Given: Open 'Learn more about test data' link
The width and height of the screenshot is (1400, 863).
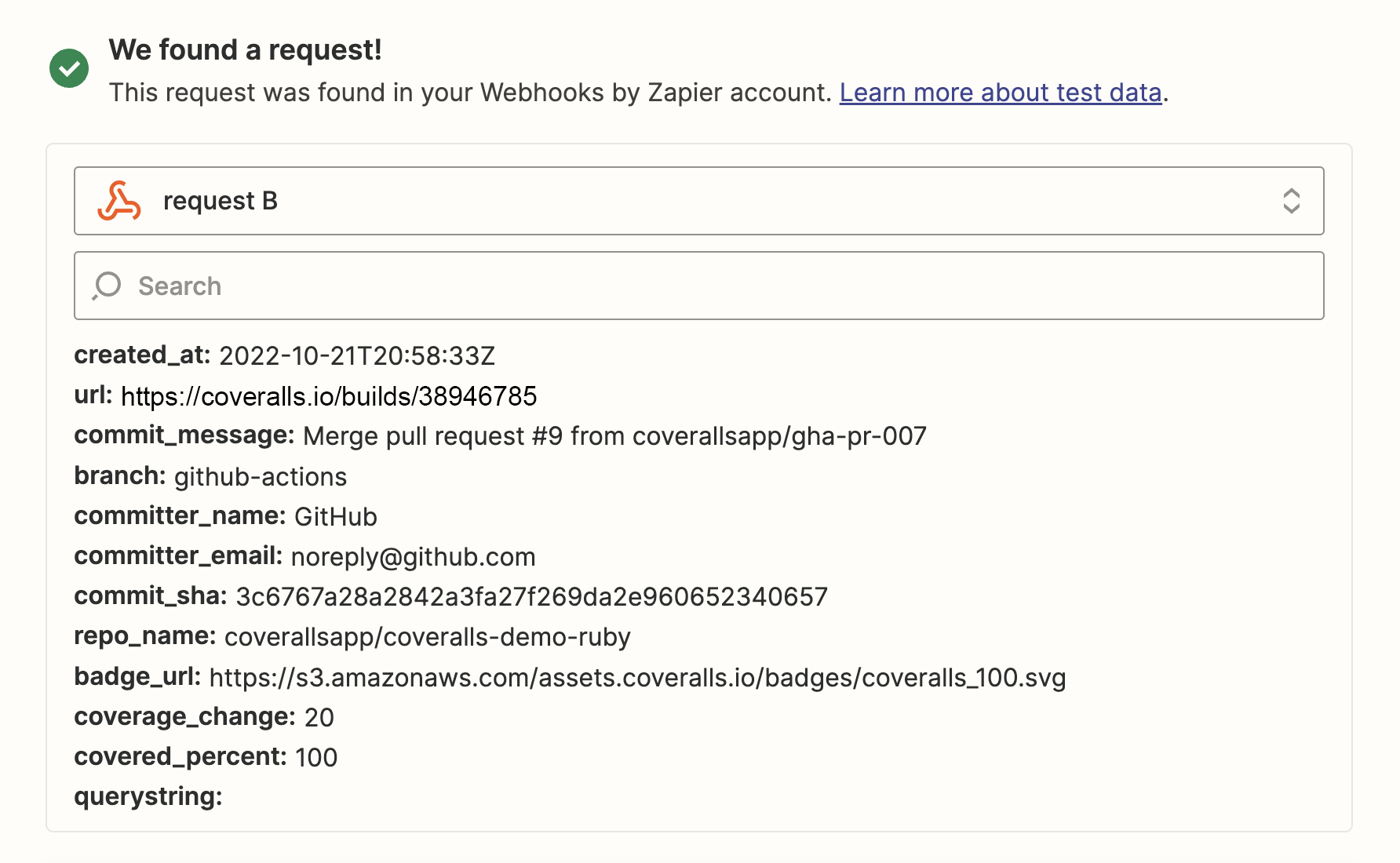Looking at the screenshot, I should pyautogui.click(x=1000, y=93).
